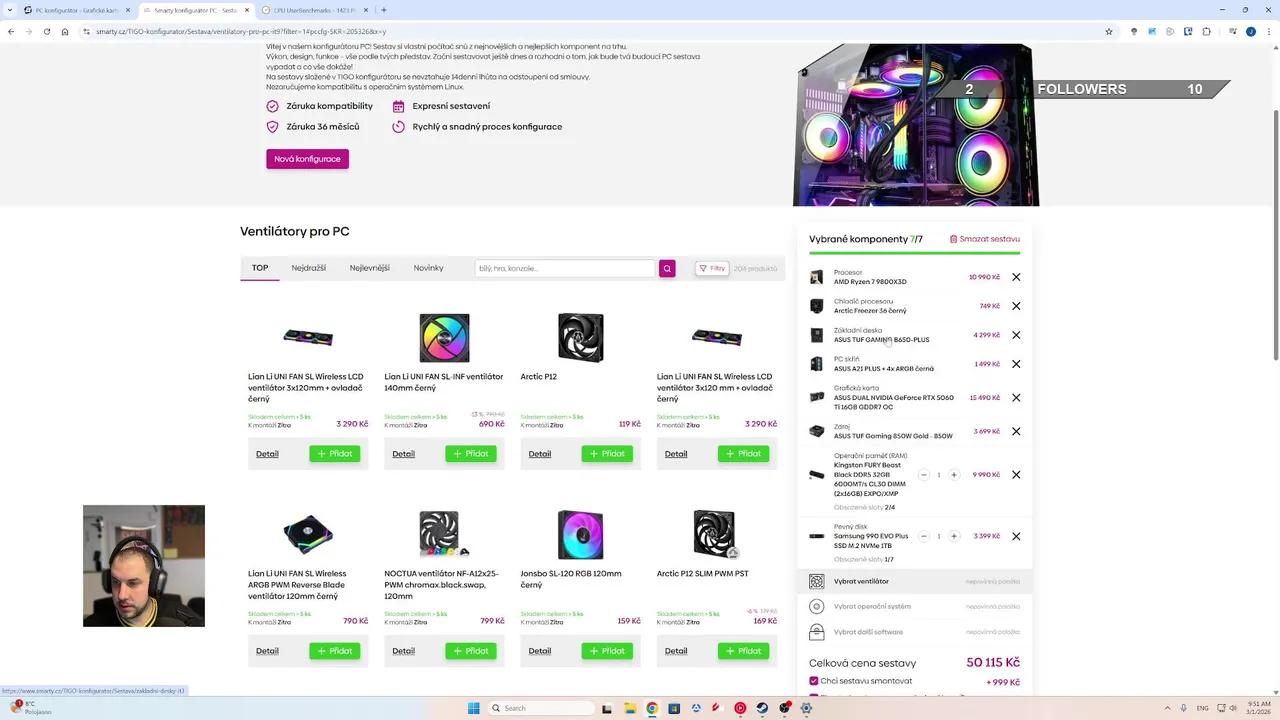This screenshot has width=1280, height=720.
Task: Reload the page in the browser
Action: pos(46,31)
